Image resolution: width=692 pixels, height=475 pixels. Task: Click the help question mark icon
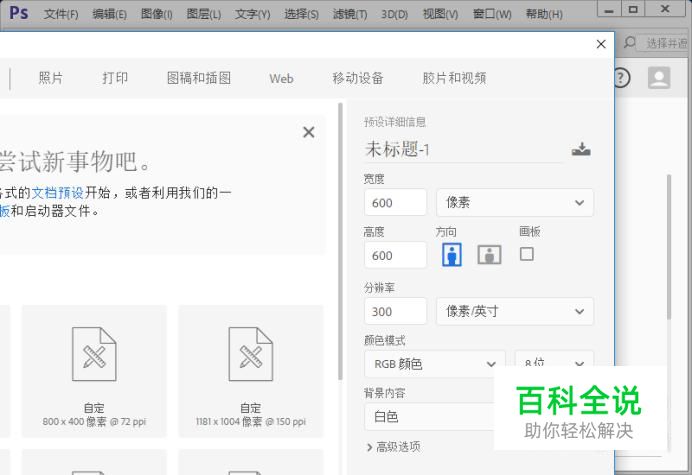pos(621,78)
